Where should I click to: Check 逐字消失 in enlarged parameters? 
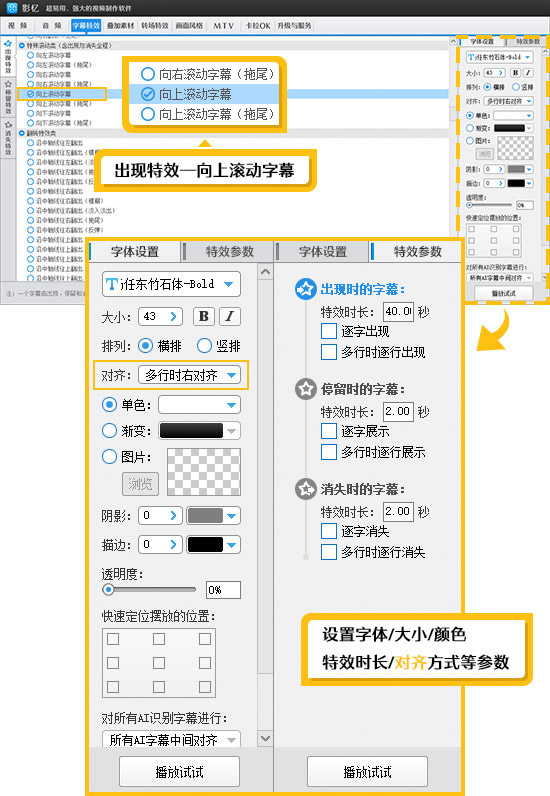point(329,531)
